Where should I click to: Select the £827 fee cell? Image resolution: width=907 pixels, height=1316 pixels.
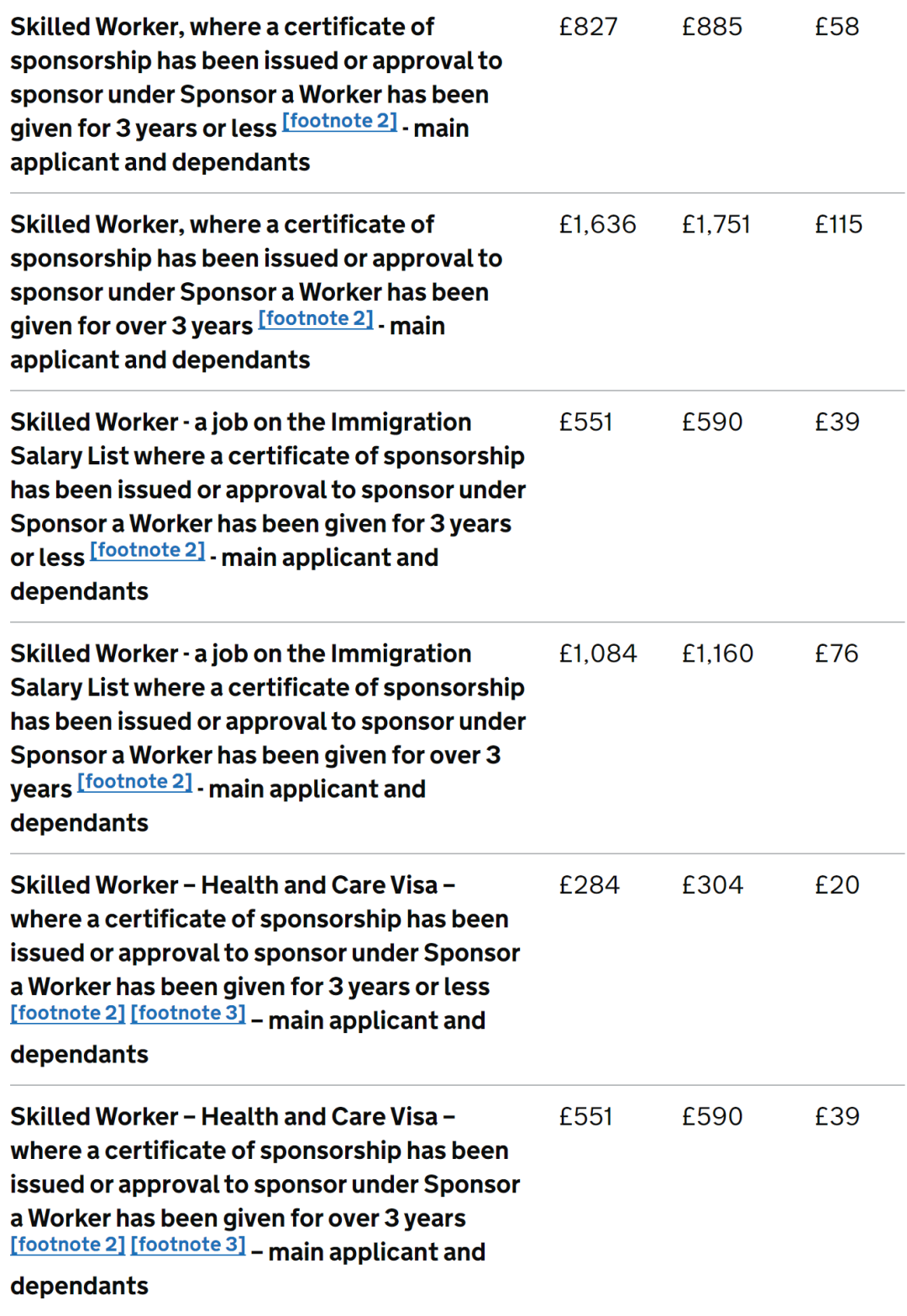pos(589,27)
